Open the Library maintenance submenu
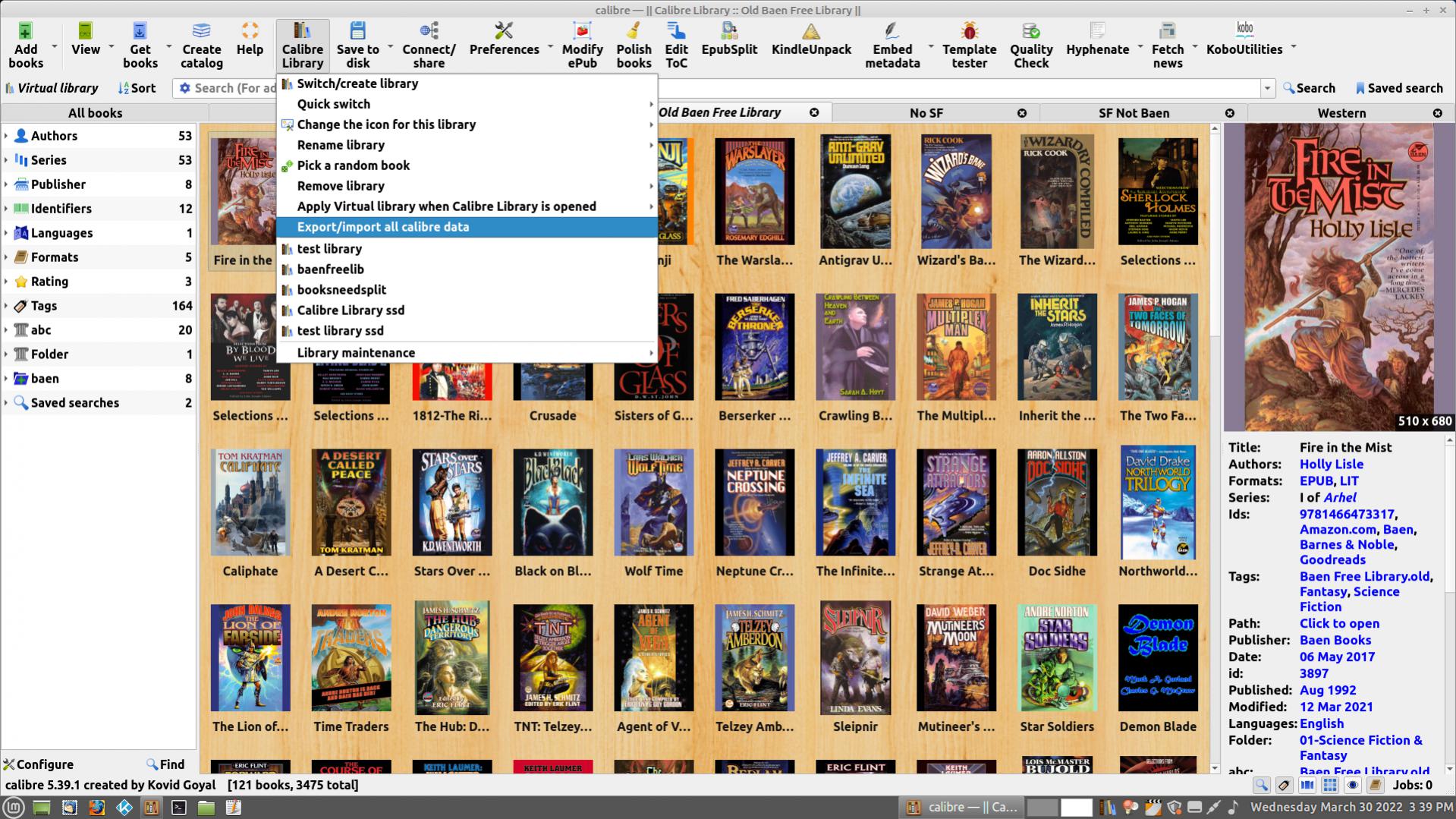Viewport: 1456px width, 819px height. [x=467, y=353]
